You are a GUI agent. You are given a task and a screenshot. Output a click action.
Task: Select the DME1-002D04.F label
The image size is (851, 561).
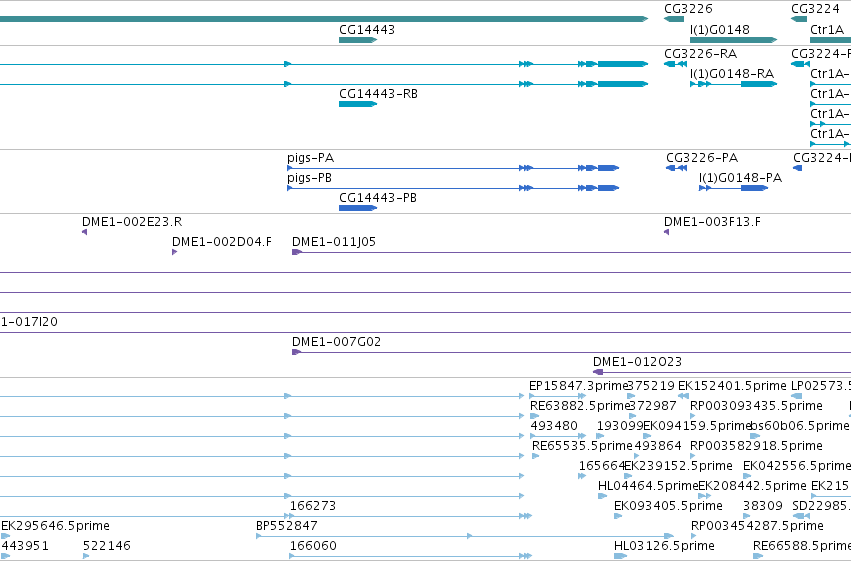pos(222,242)
